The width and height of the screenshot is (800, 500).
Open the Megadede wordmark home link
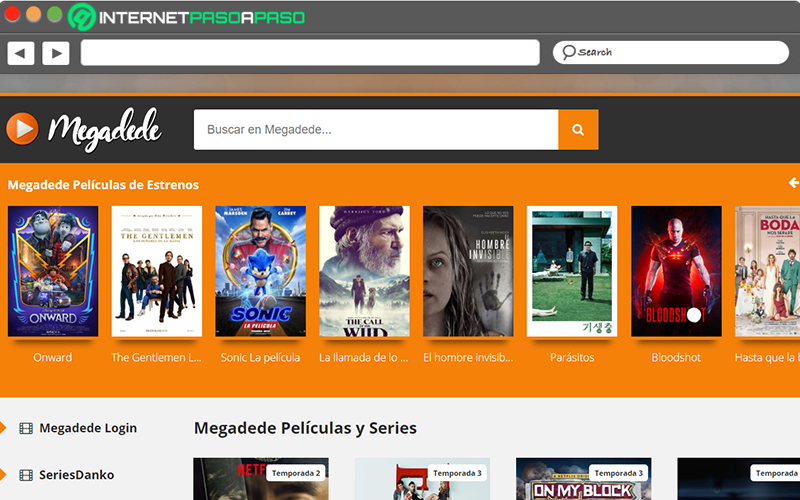[105, 130]
